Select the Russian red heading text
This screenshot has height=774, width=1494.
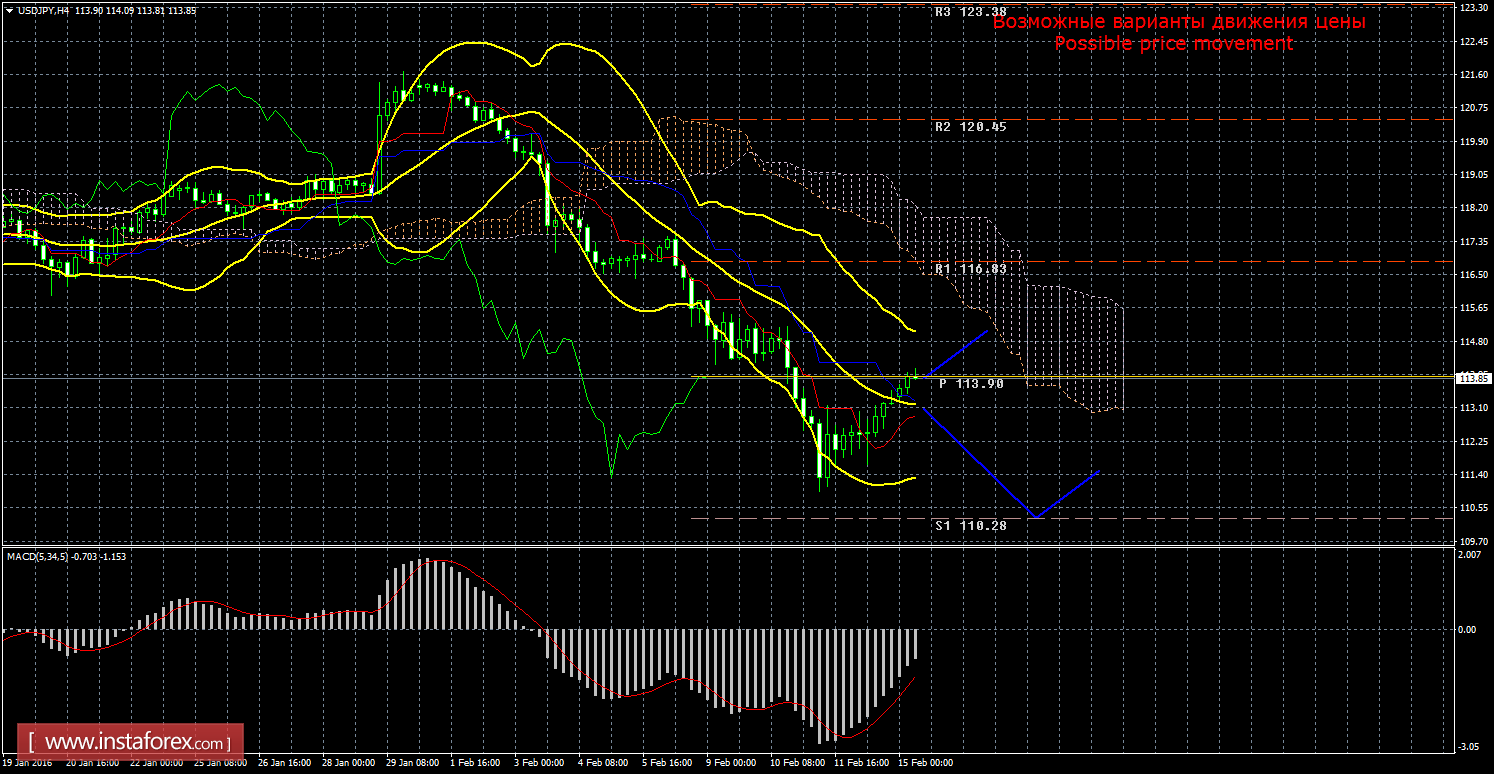tap(1179, 21)
